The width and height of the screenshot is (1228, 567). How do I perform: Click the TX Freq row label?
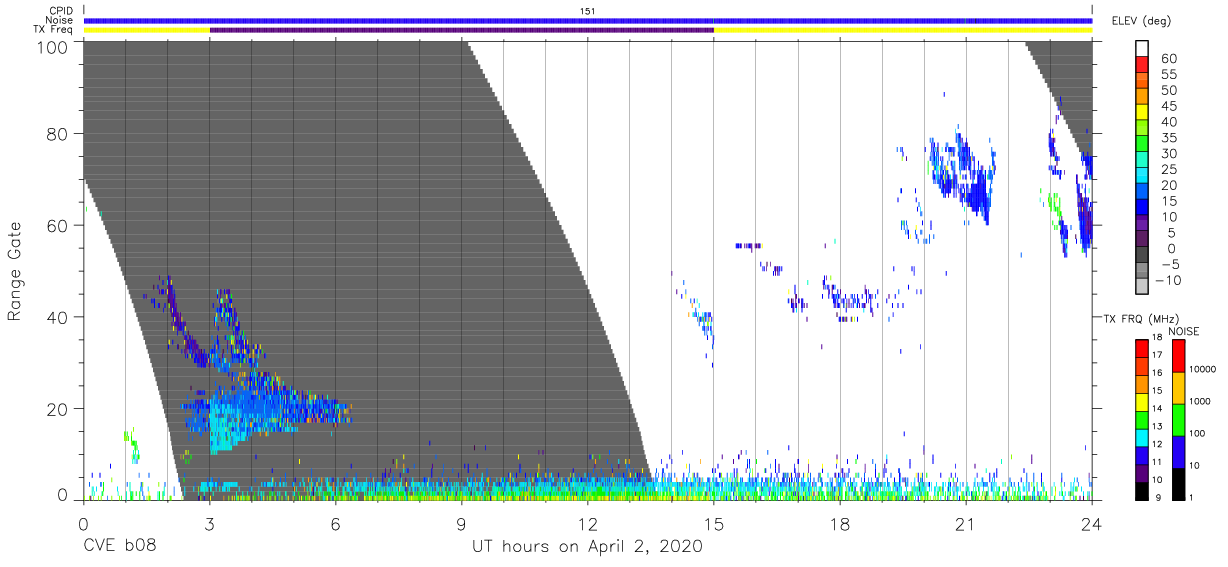point(55,29)
